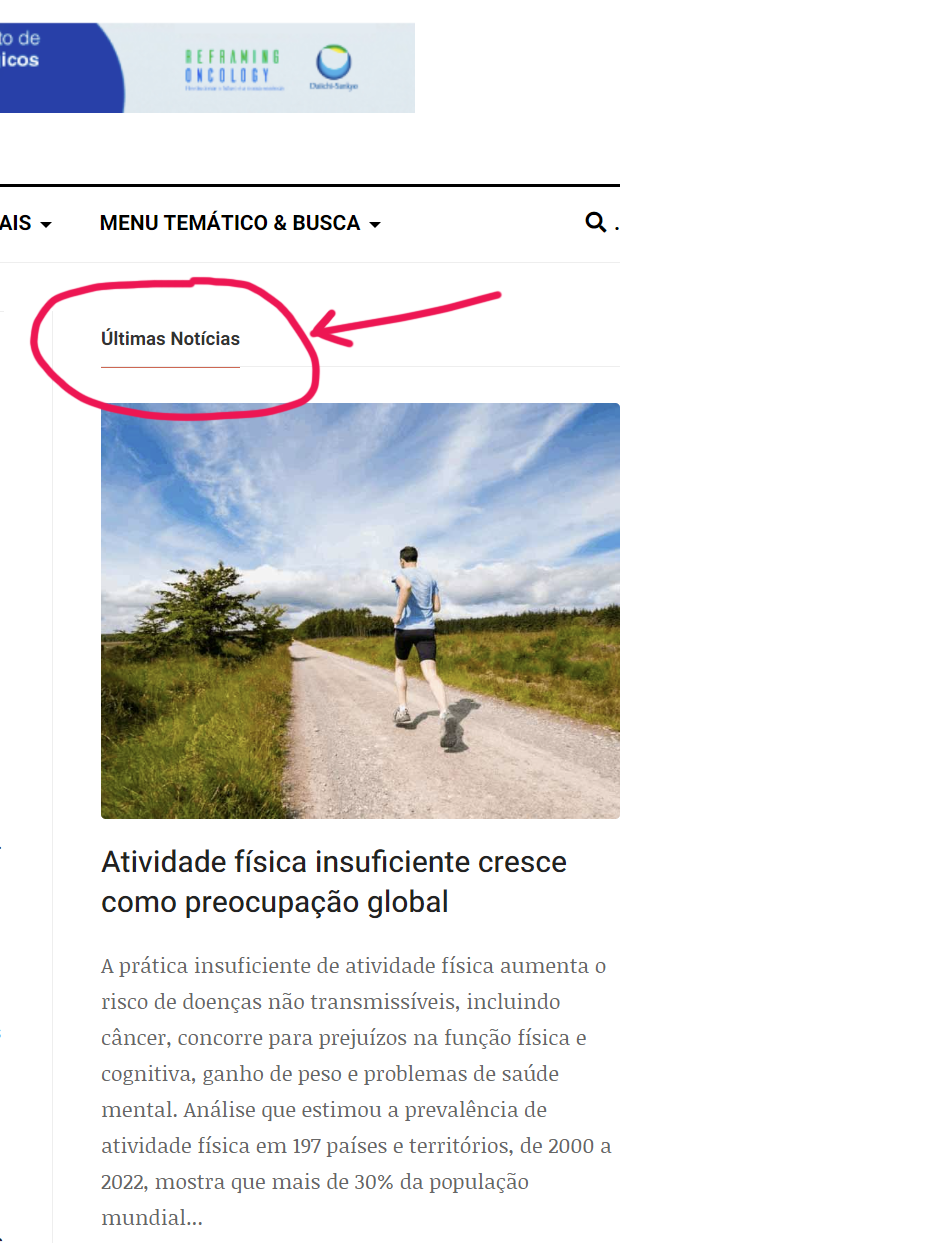Image resolution: width=952 pixels, height=1243 pixels.
Task: Open the running man article photo
Action: coord(360,611)
